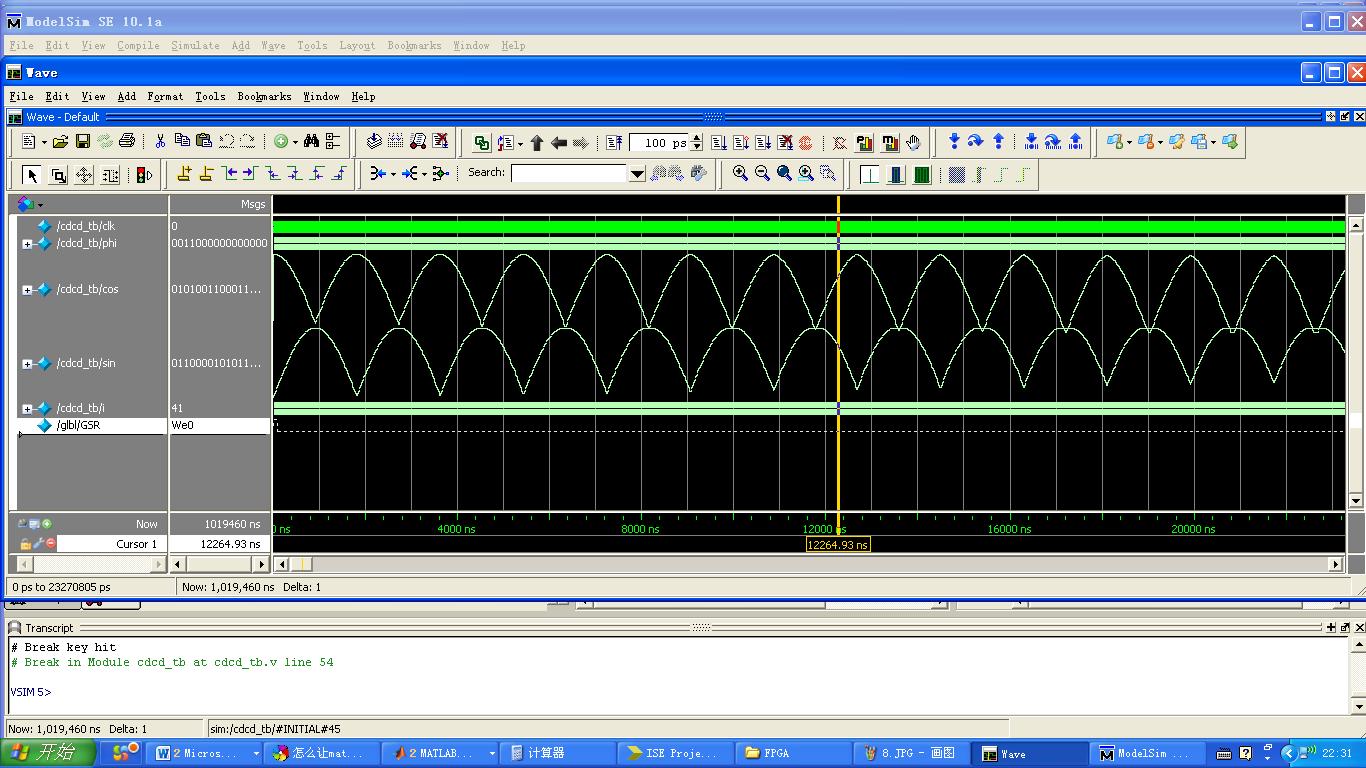Find next transition with the right-arrow edge icon

pos(250,174)
